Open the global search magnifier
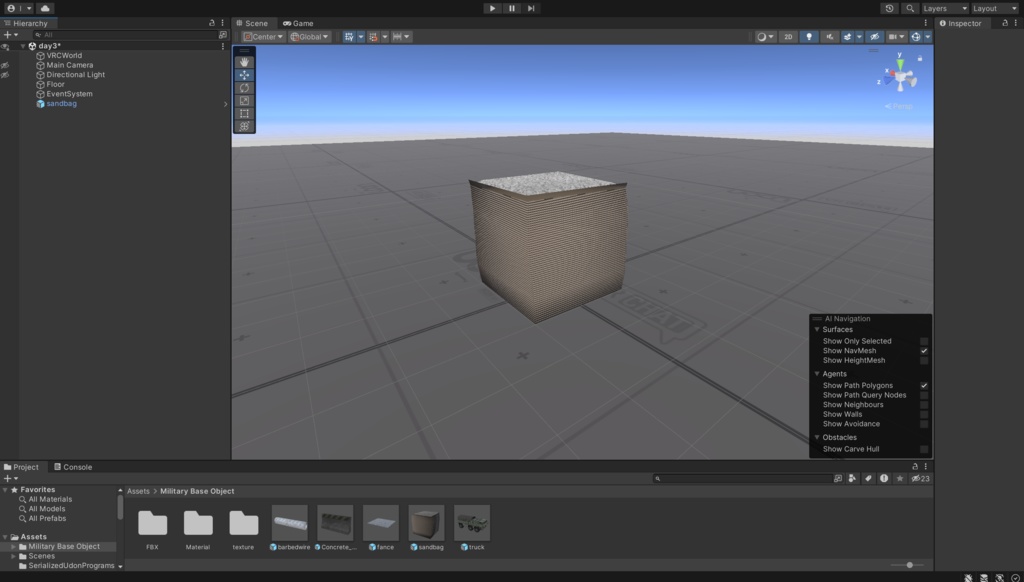This screenshot has width=1024, height=582. tap(910, 8)
